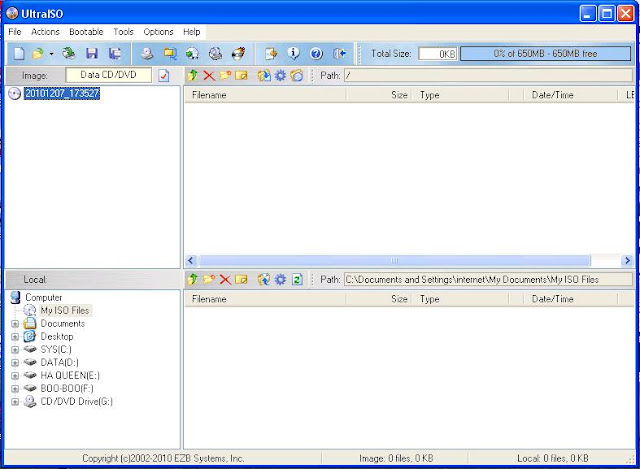
Task: Click the image pane Rename icon
Action: coord(241,76)
